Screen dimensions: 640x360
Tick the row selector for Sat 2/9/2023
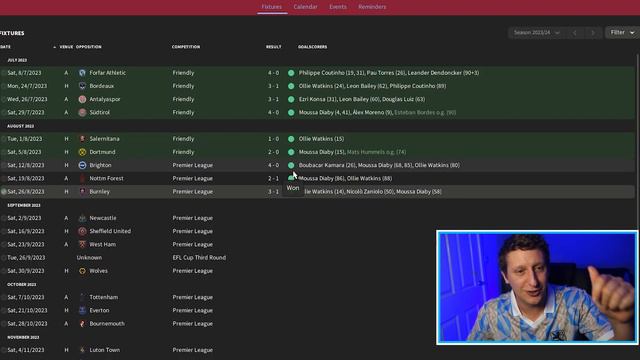tap(3, 218)
